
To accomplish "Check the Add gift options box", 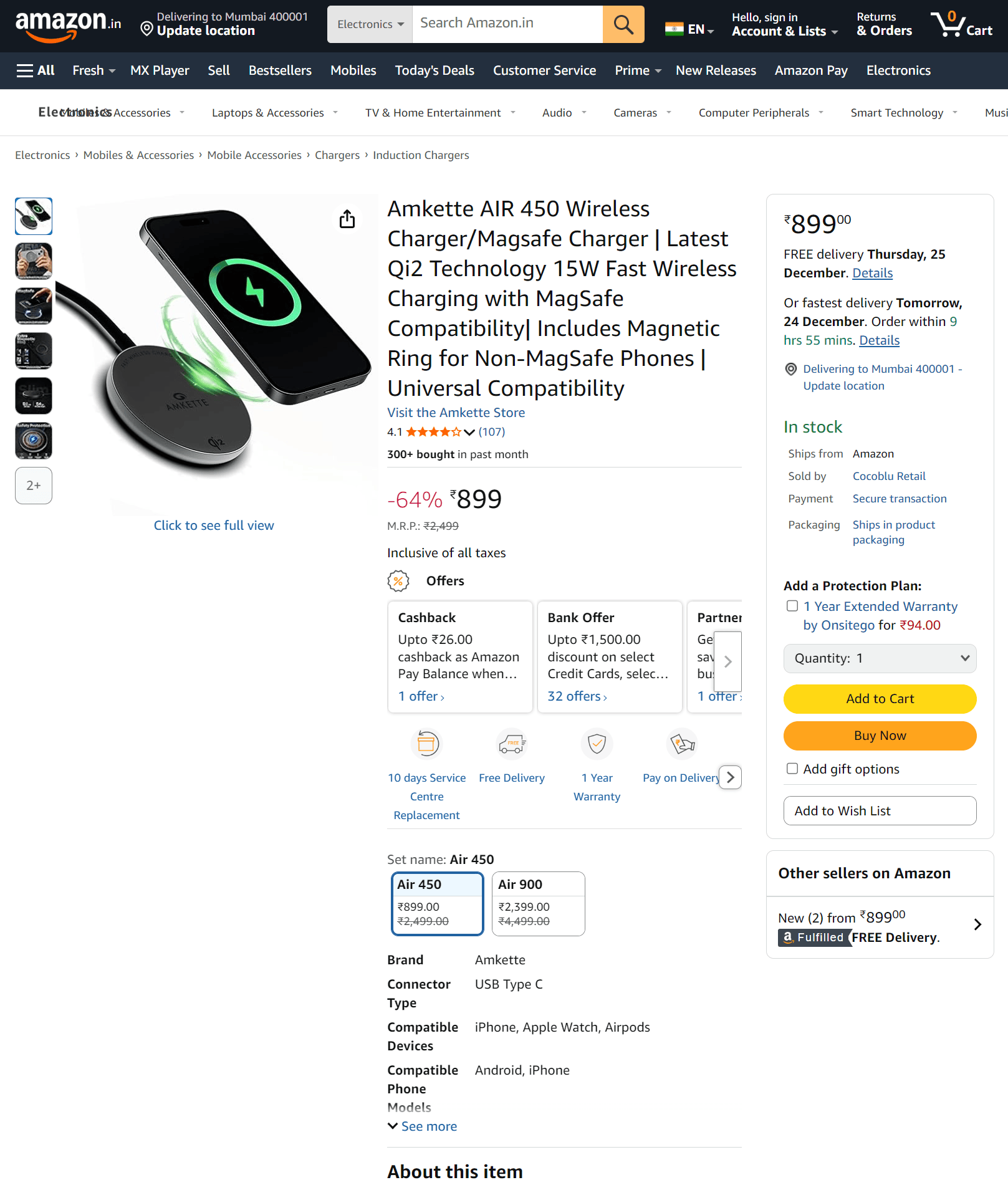I will pyautogui.click(x=792, y=769).
